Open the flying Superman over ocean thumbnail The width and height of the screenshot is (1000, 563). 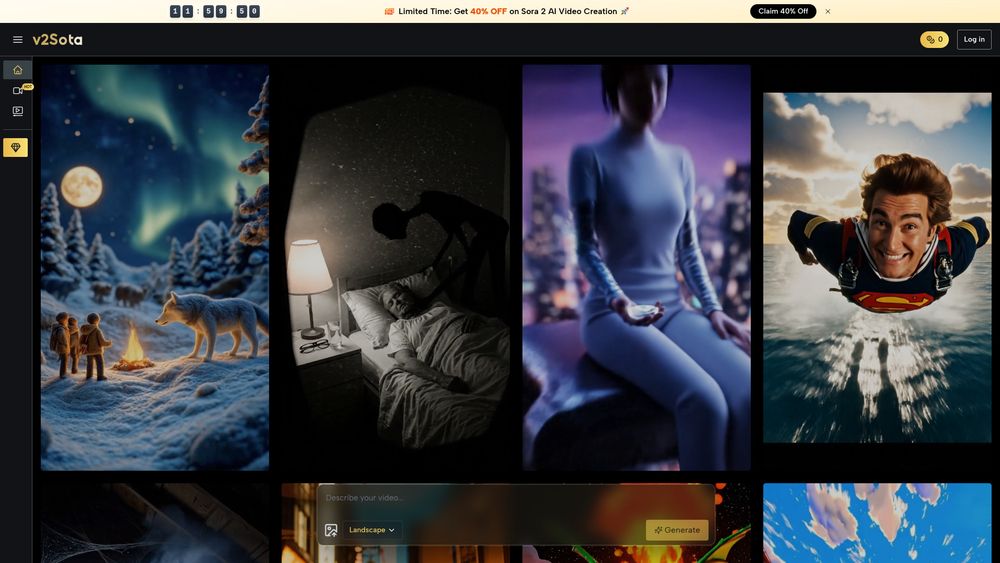click(x=878, y=268)
